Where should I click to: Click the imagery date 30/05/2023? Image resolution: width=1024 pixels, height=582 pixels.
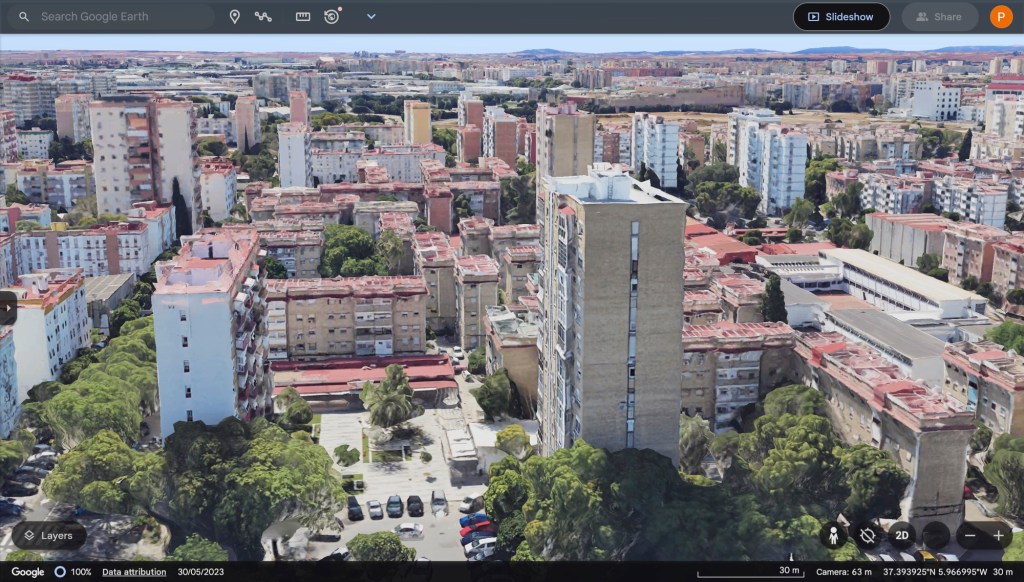pos(202,572)
